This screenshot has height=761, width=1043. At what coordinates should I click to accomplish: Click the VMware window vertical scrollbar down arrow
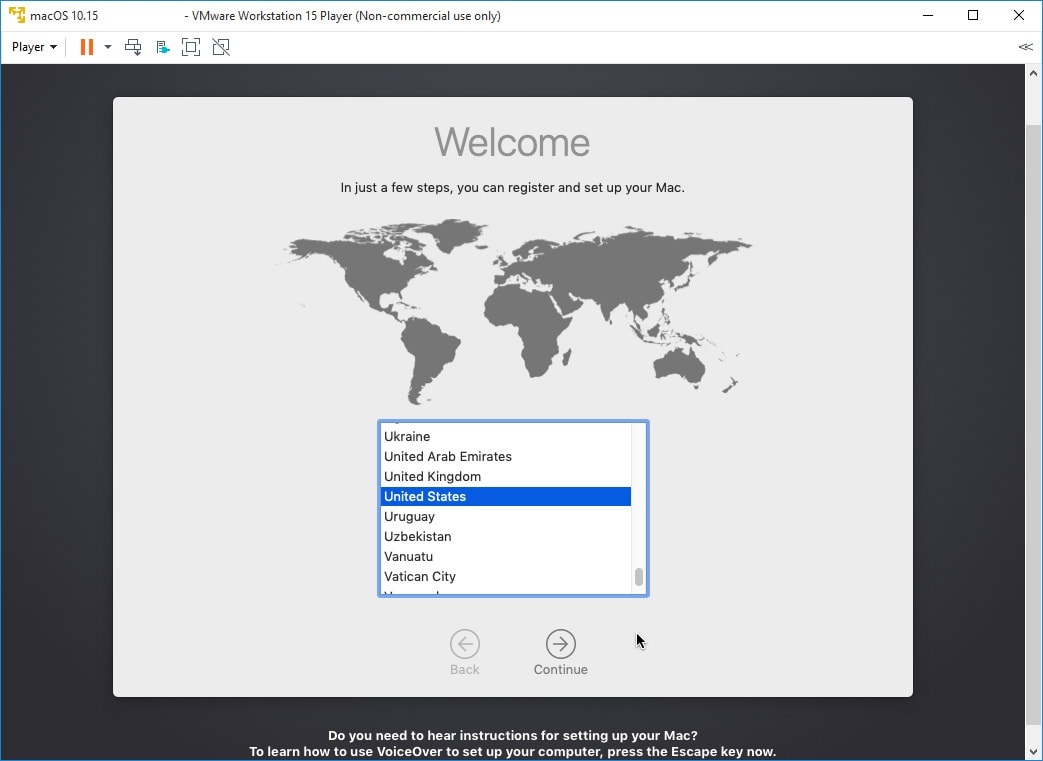coord(1034,751)
